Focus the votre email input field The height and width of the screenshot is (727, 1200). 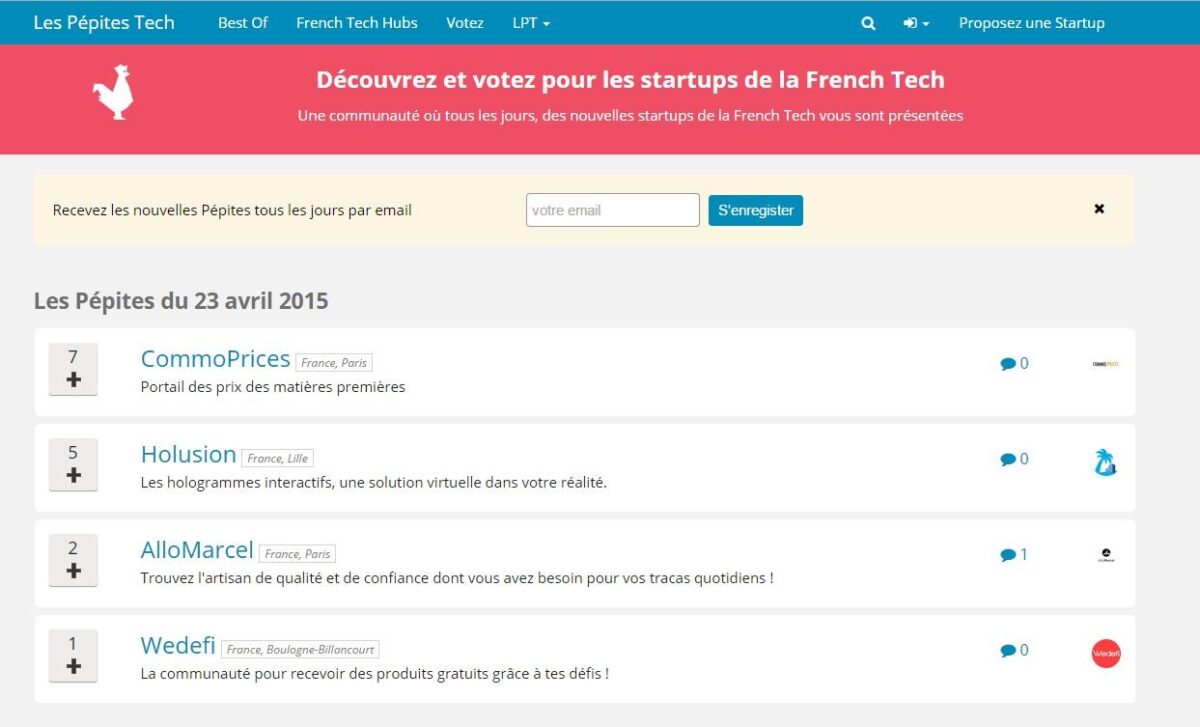612,210
